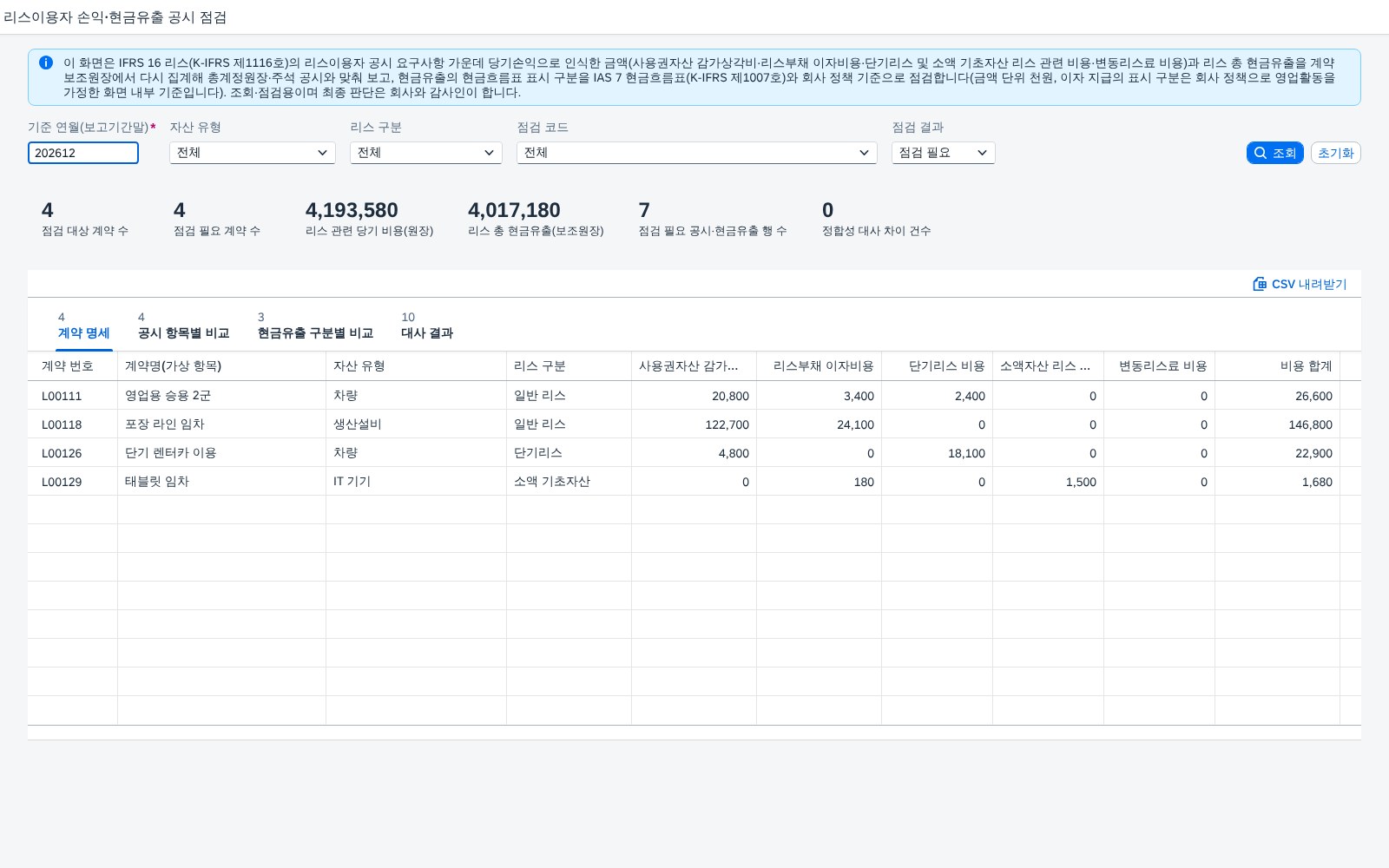
Task: Select the 계약 명세 tab
Action: [84, 326]
